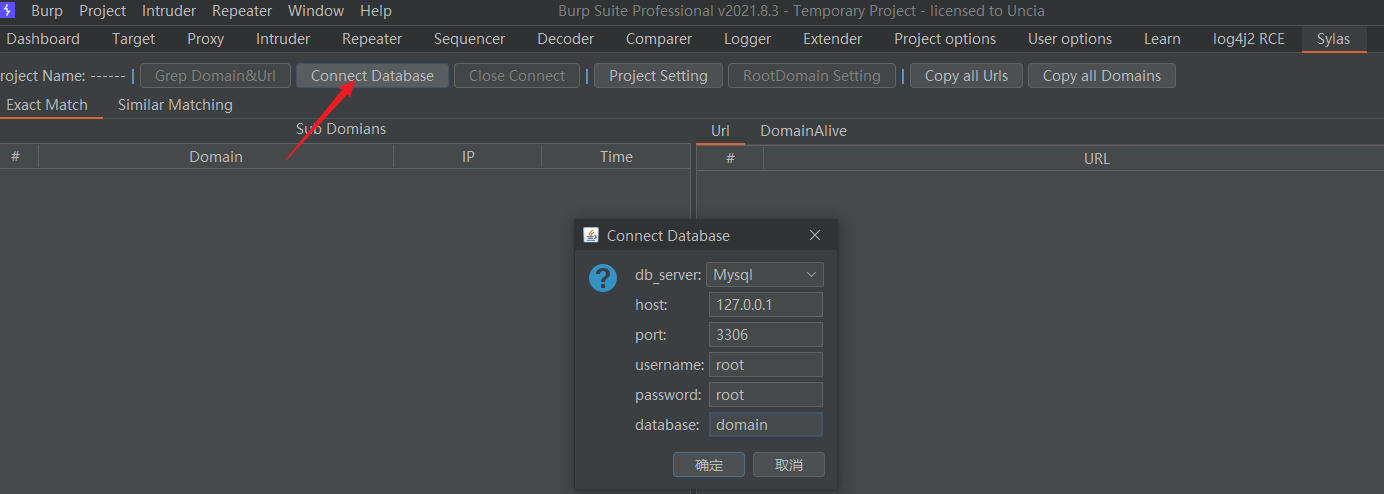Click the Sub Domians panel title
The width and height of the screenshot is (1384, 494).
click(341, 129)
